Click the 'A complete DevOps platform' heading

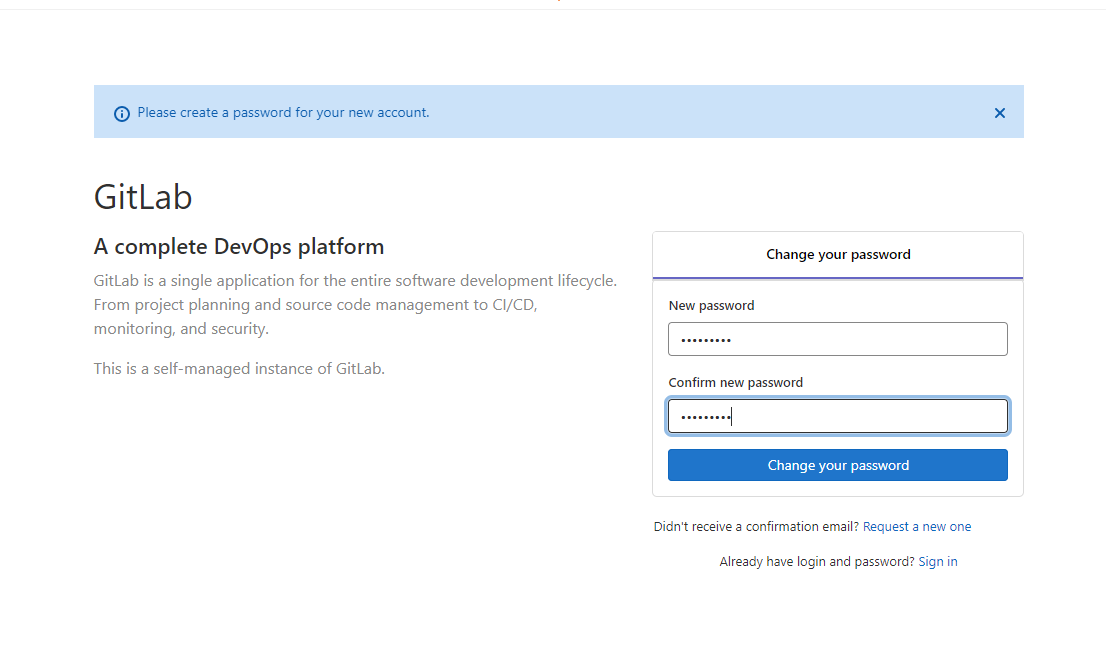pyautogui.click(x=239, y=246)
